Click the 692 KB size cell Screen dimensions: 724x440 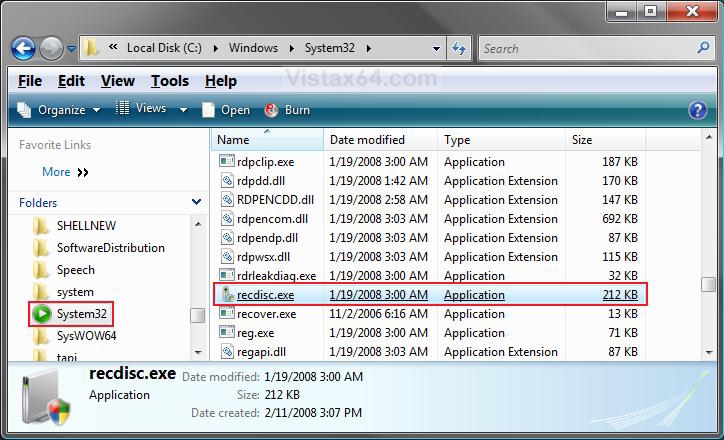[x=620, y=218]
